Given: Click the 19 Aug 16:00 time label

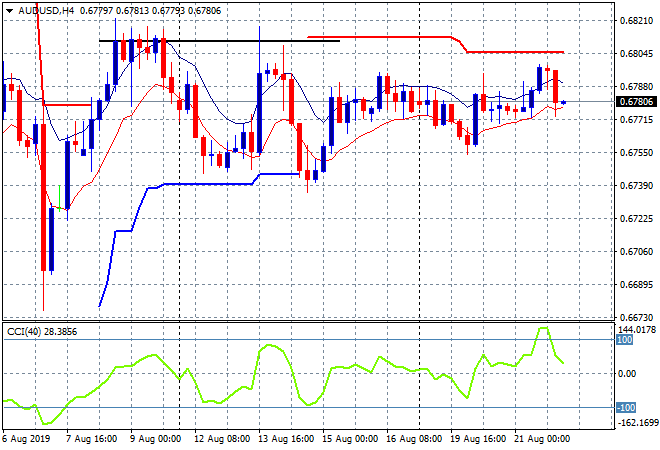Looking at the screenshot, I should tap(478, 439).
